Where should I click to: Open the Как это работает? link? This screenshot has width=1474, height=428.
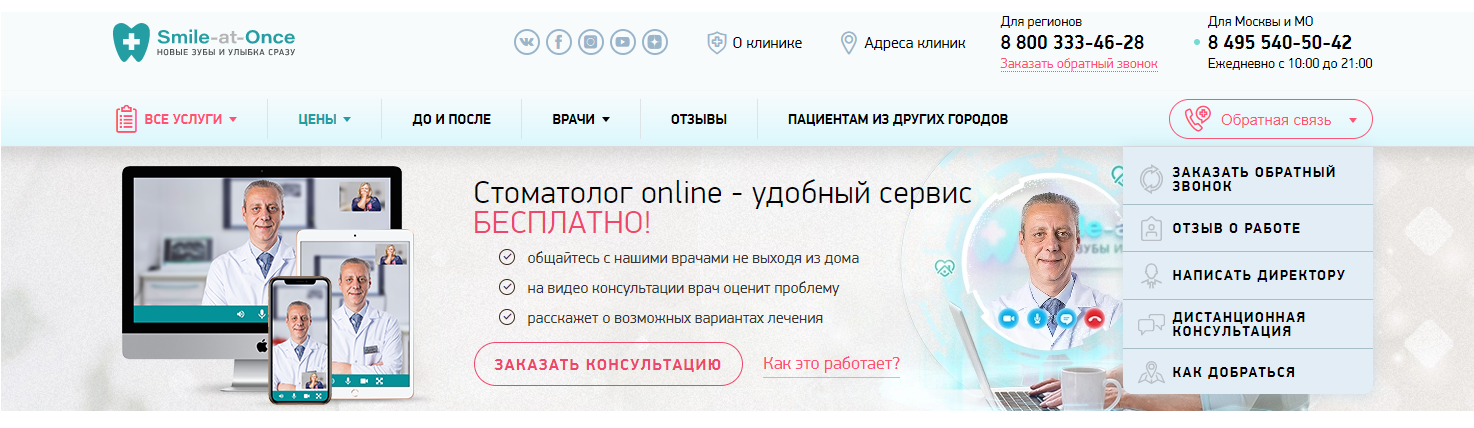coord(831,363)
